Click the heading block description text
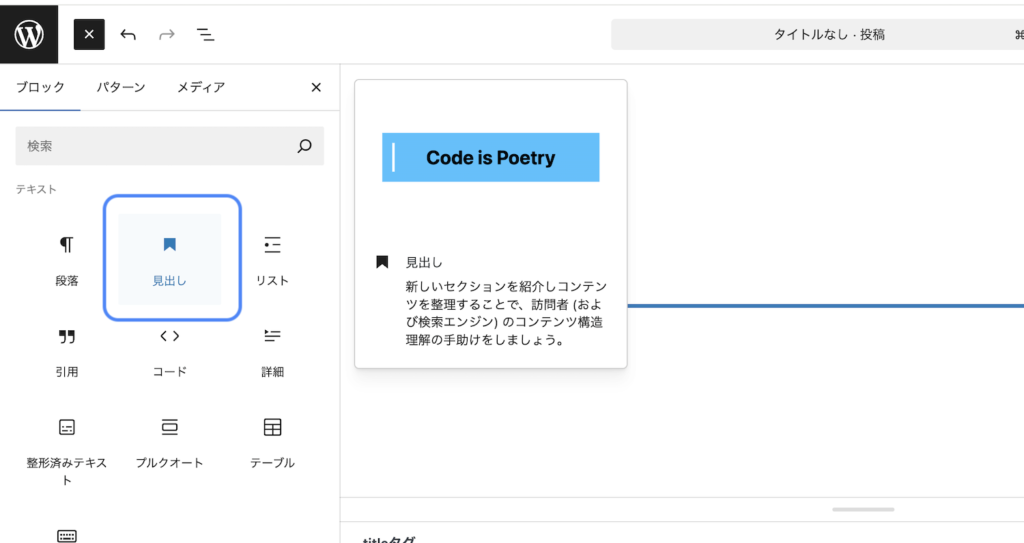 click(506, 313)
